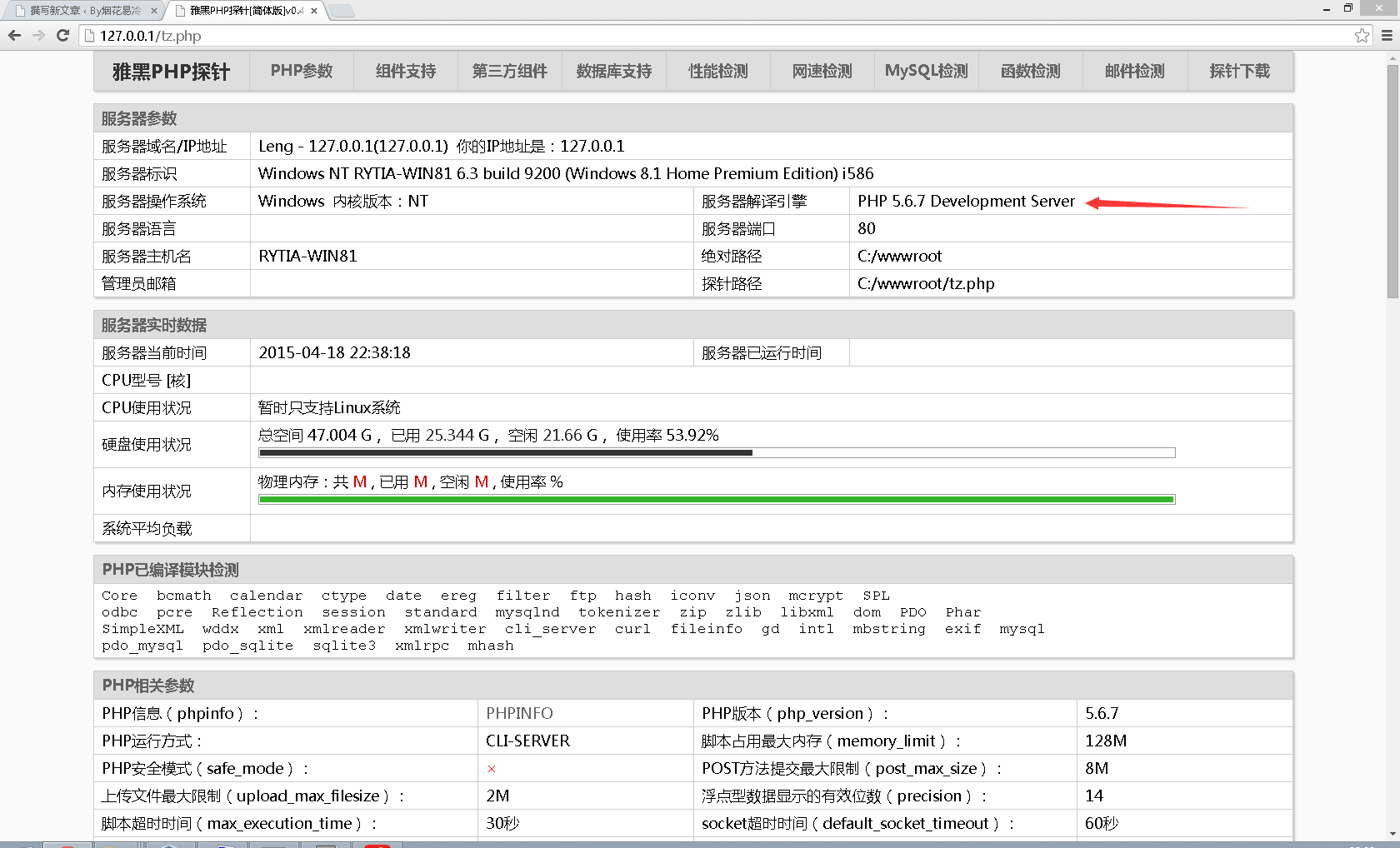Click the disk usage progress bar
This screenshot has width=1400, height=848.
click(717, 453)
